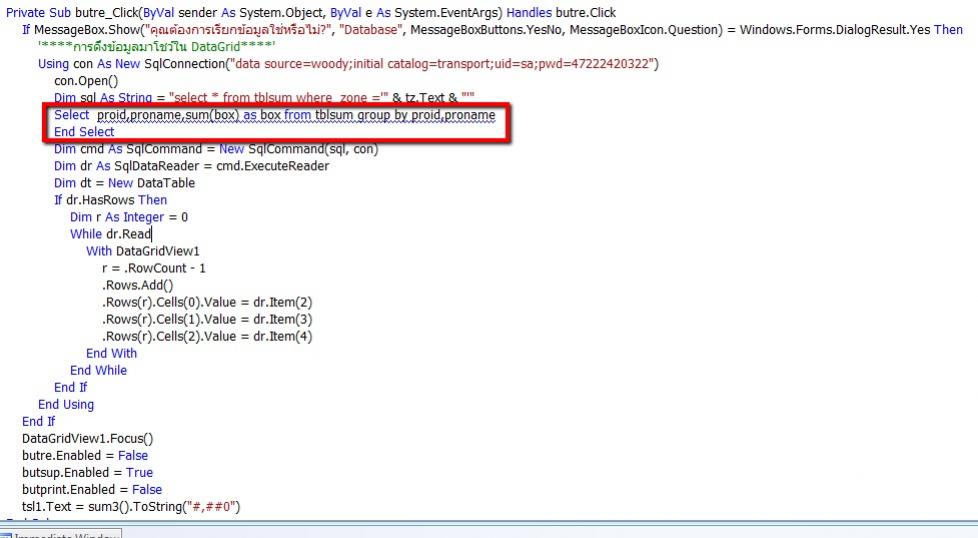Click the 'r = .RowCount - 1' line
Image resolution: width=978 pixels, height=538 pixels.
pos(153,268)
